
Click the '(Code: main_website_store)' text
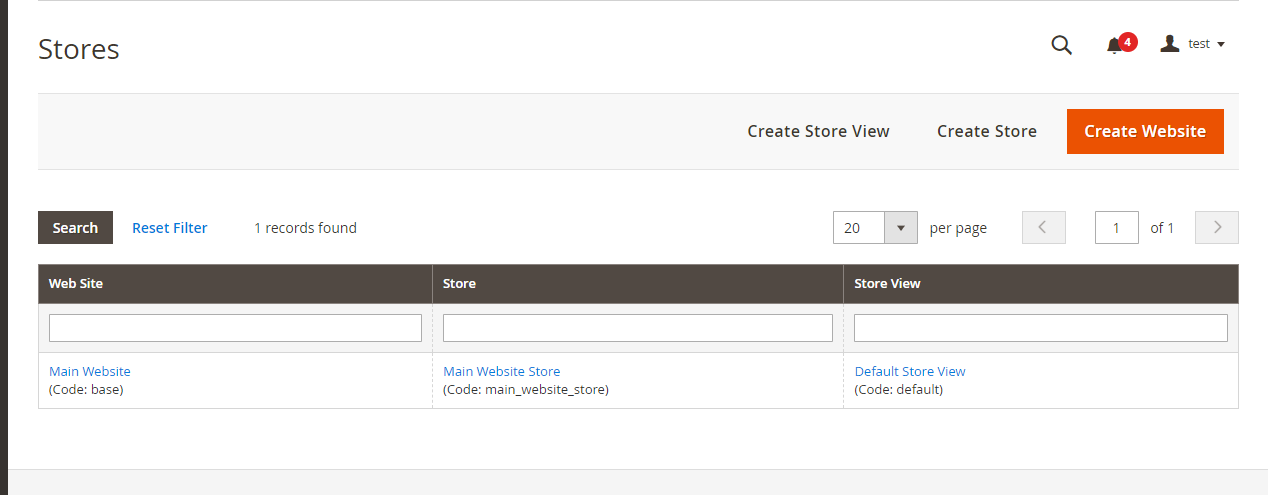click(x=526, y=389)
